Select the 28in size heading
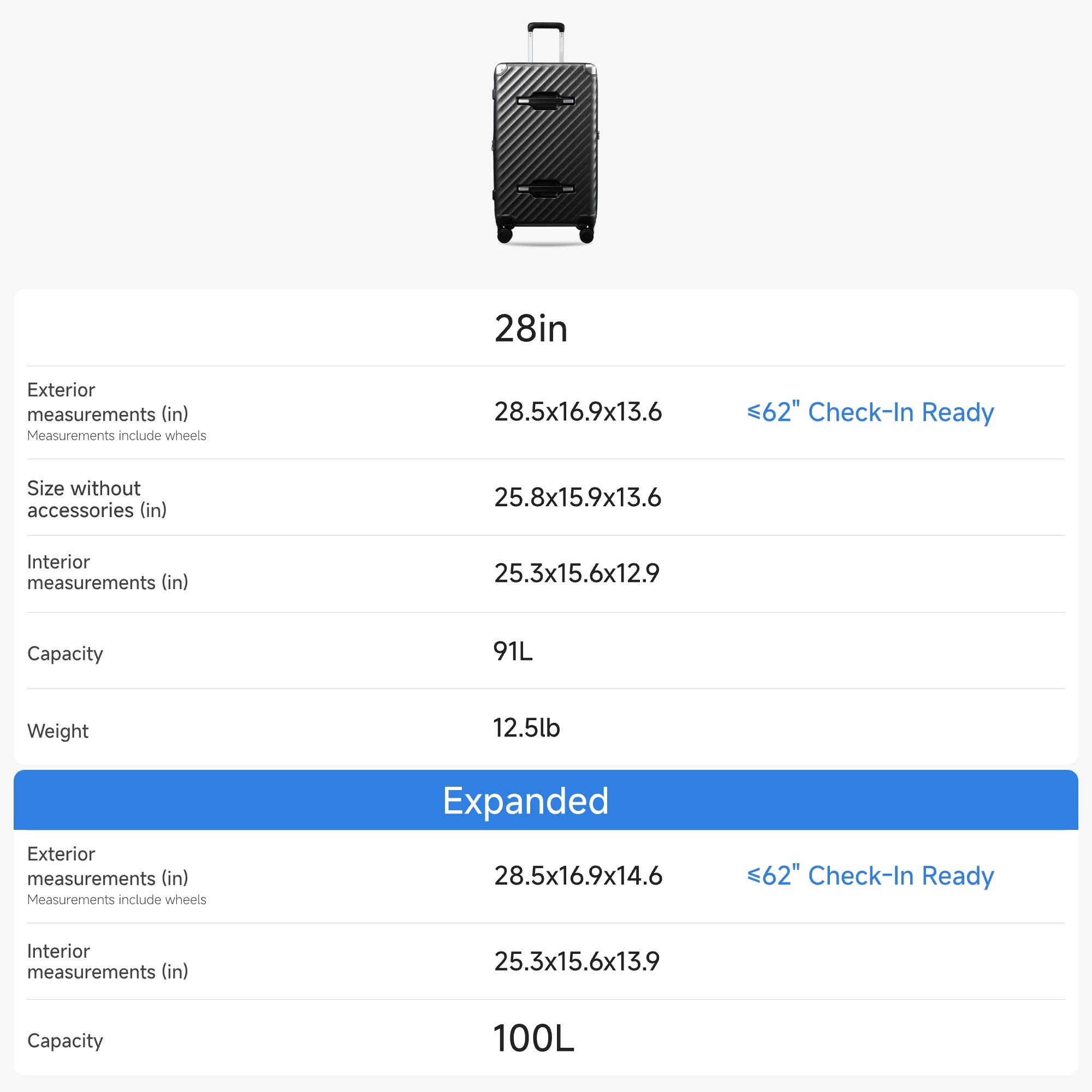This screenshot has height=1092, width=1092. click(x=531, y=328)
